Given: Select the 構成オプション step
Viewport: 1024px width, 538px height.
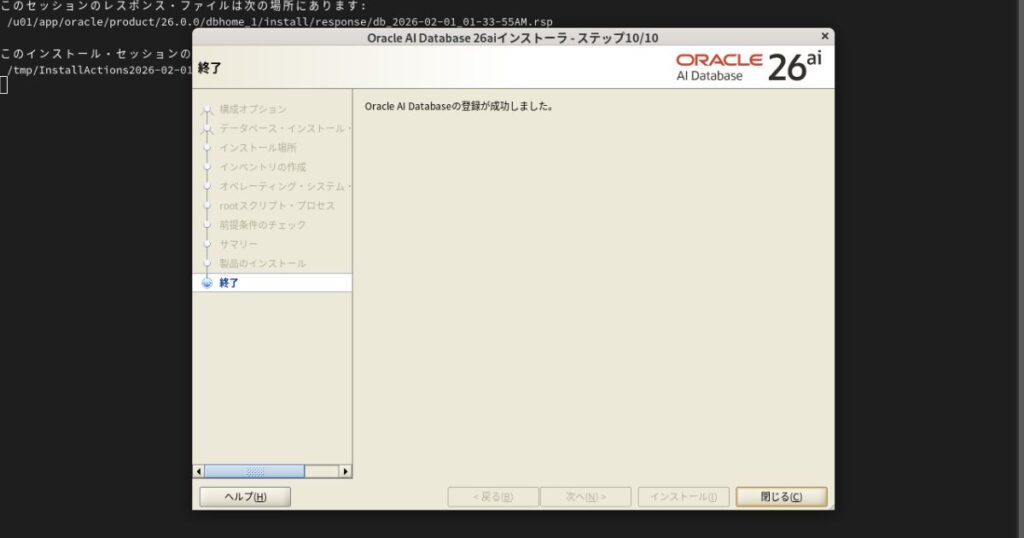Looking at the screenshot, I should click(x=253, y=109).
